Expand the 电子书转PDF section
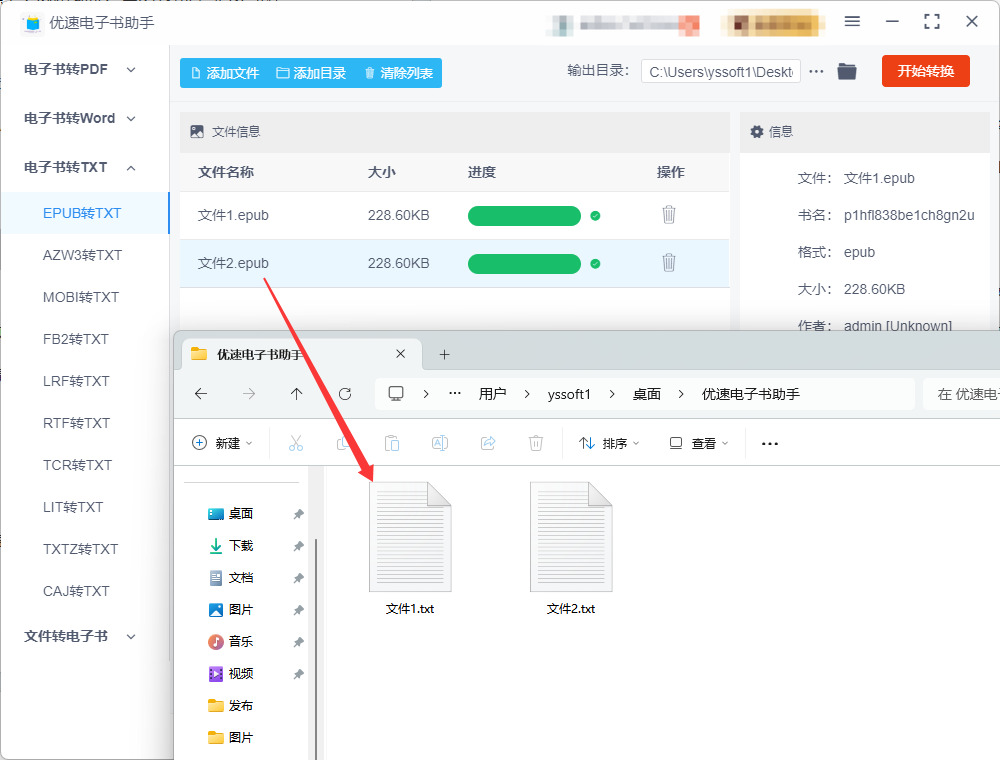 pyautogui.click(x=80, y=69)
